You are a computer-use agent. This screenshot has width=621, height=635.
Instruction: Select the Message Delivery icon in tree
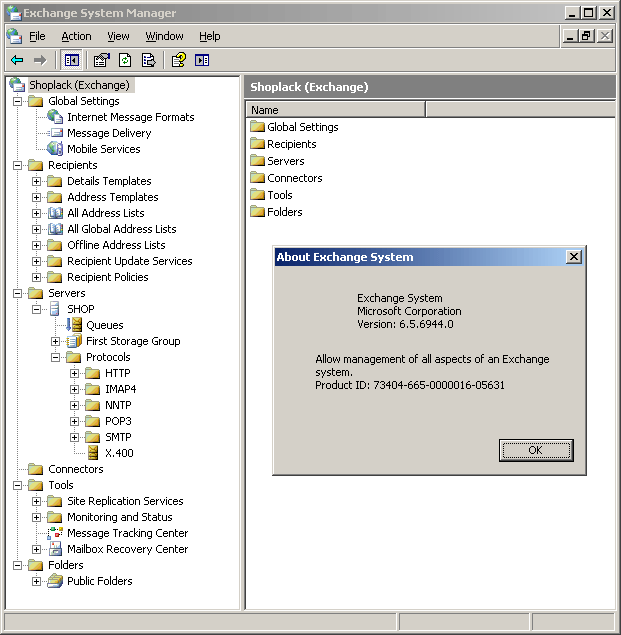(55, 133)
